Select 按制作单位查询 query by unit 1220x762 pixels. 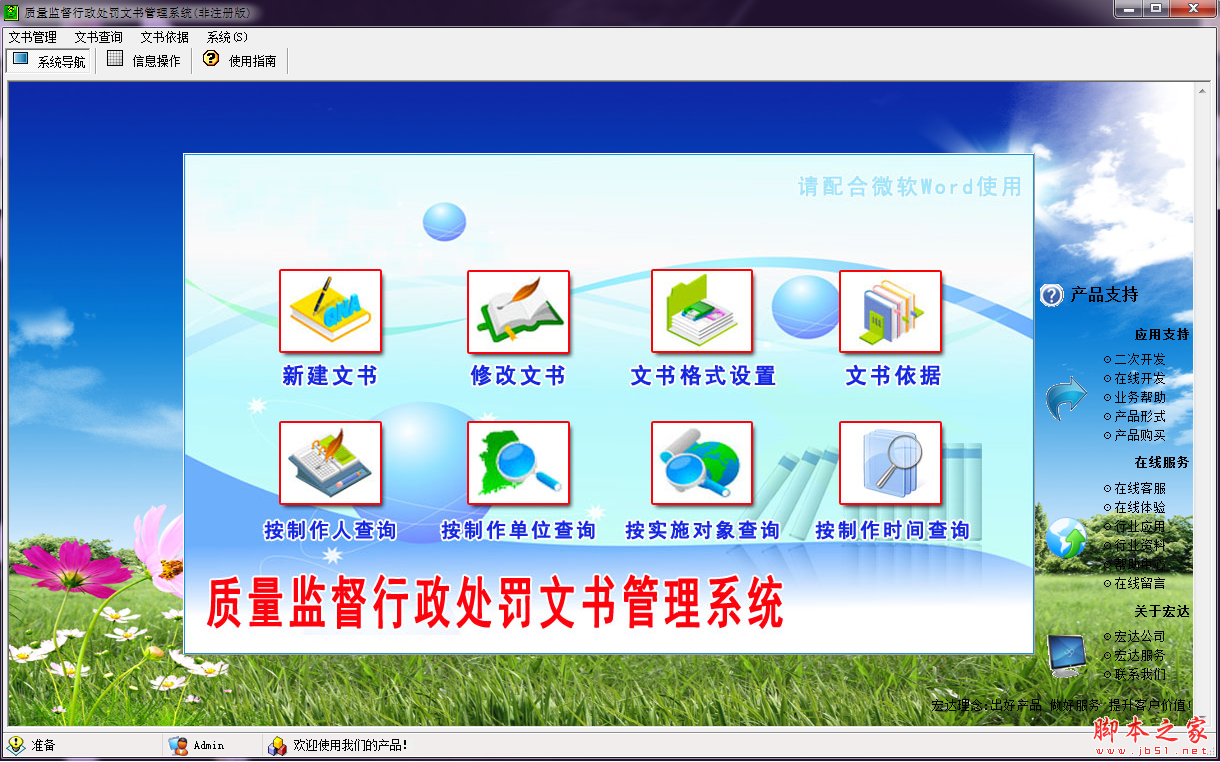[x=518, y=463]
